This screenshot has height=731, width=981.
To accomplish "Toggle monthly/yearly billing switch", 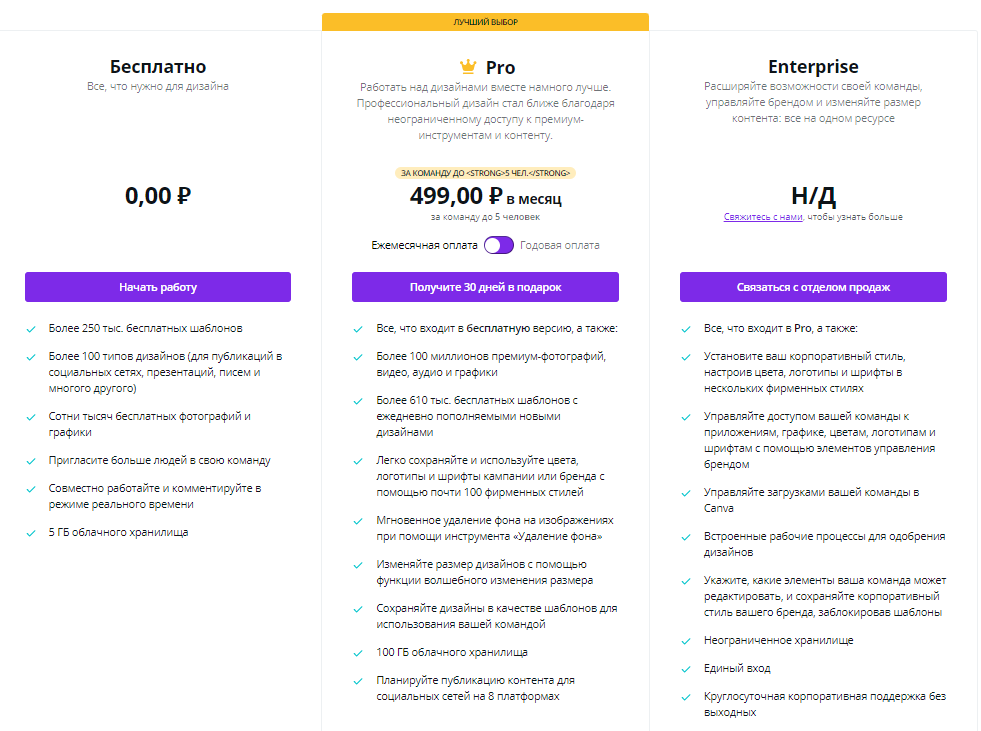I will (499, 245).
